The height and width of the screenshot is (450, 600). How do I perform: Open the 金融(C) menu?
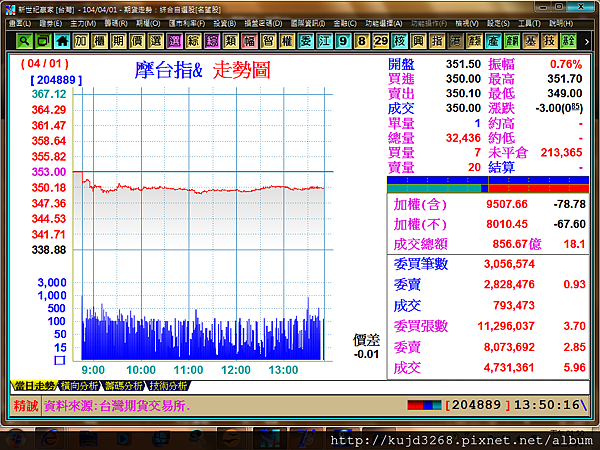(345, 23)
